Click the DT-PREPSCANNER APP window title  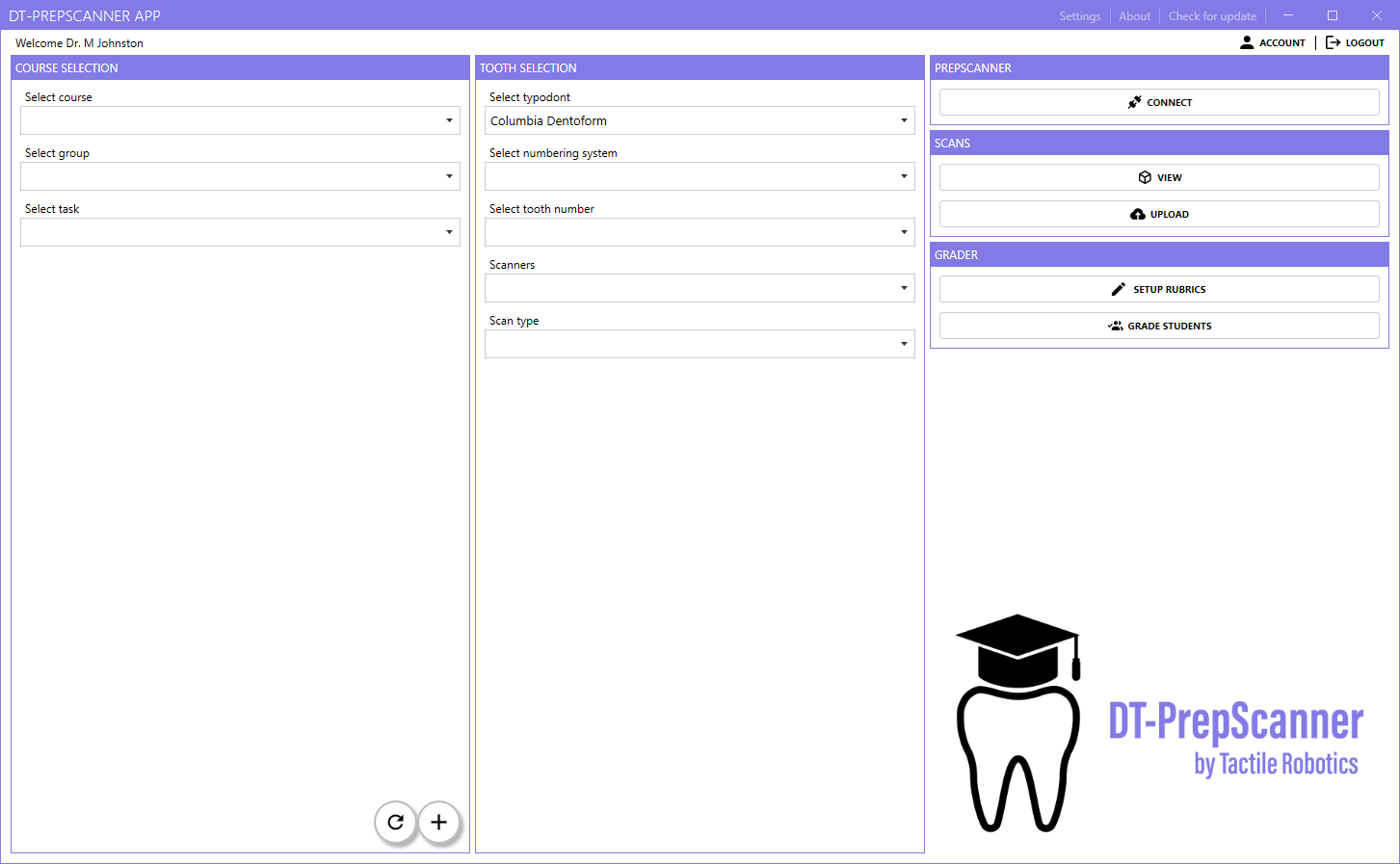[x=85, y=16]
